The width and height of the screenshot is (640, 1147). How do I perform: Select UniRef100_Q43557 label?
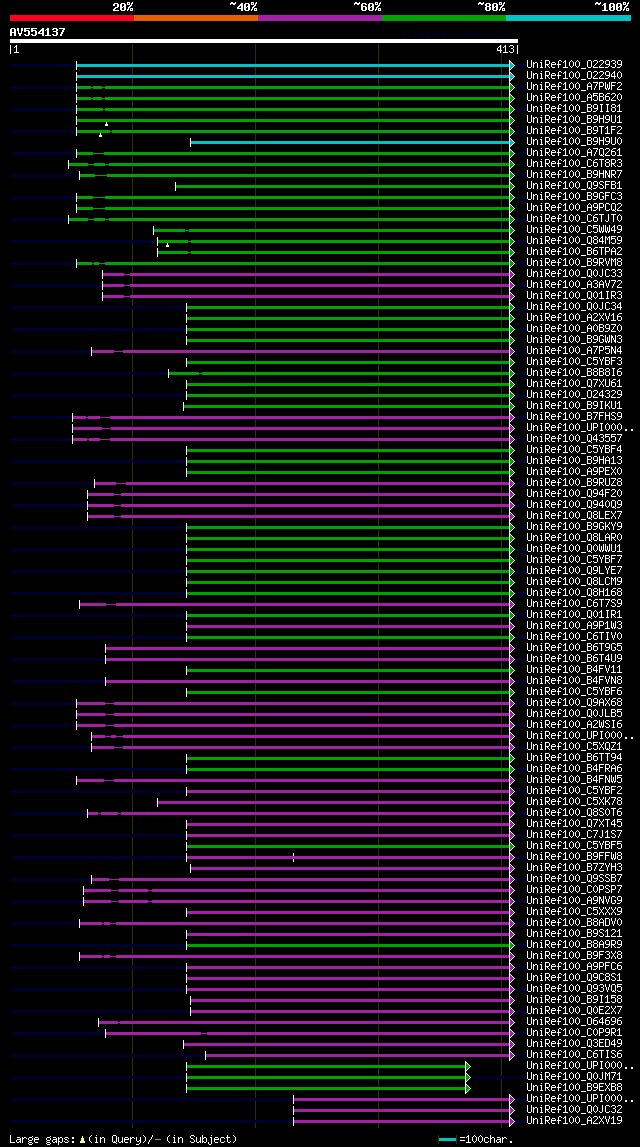coord(574,439)
